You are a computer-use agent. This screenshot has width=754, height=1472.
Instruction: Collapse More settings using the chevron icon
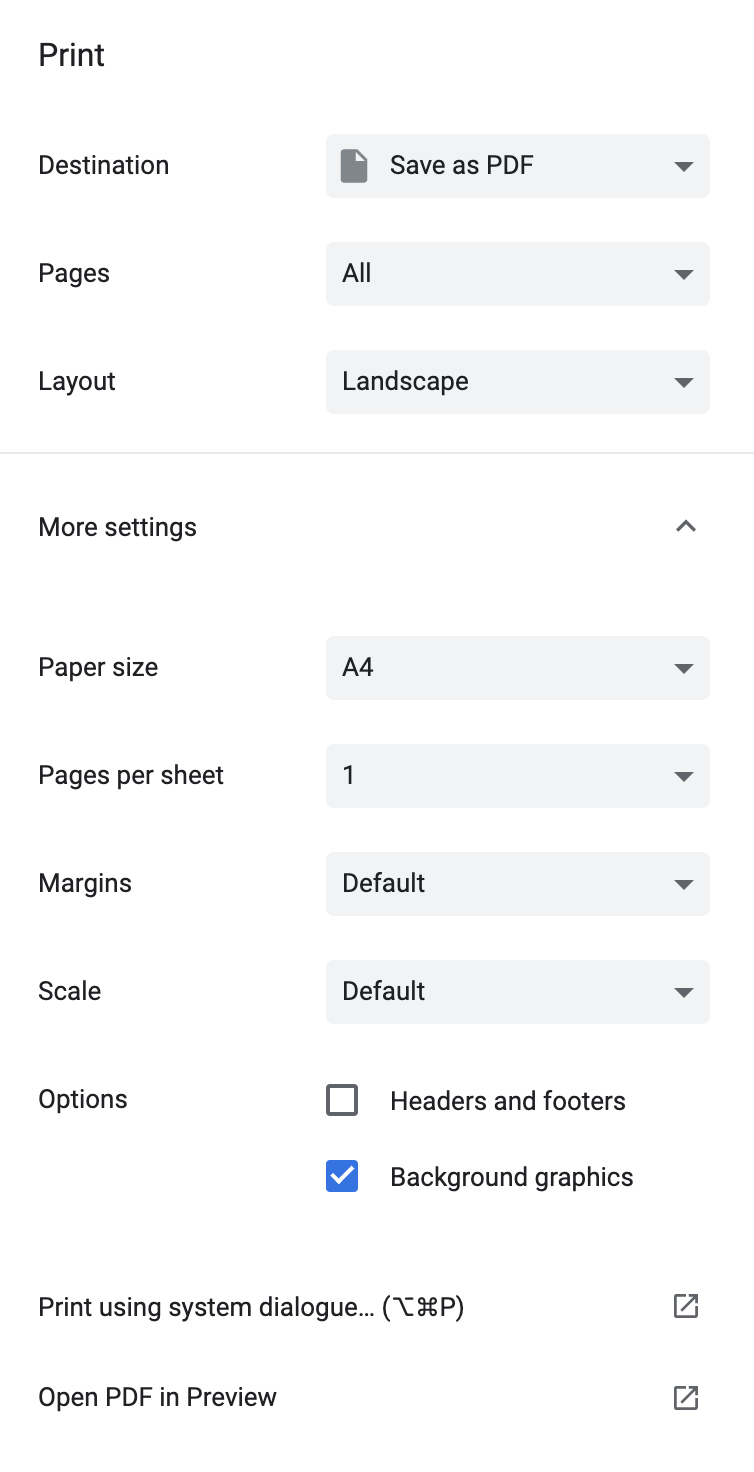pos(685,526)
